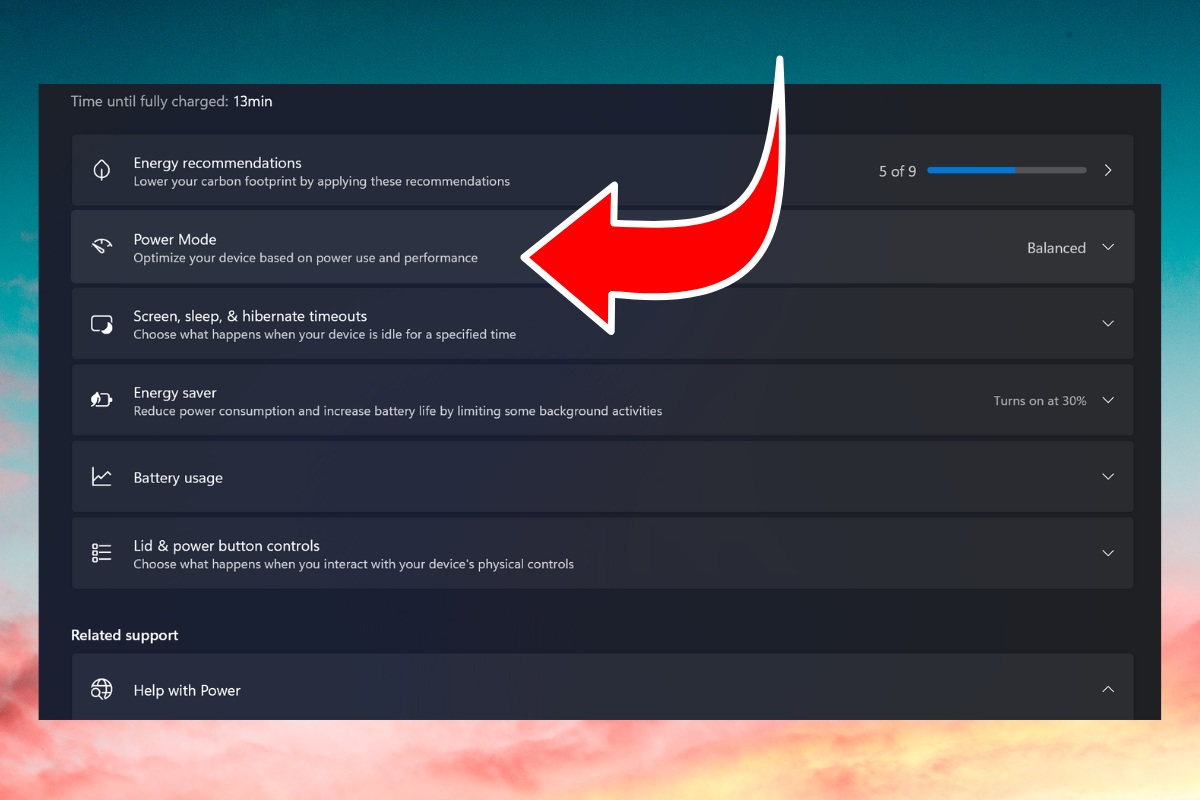The image size is (1200, 800).
Task: Click the Battery usage chart icon
Action: coord(102,477)
